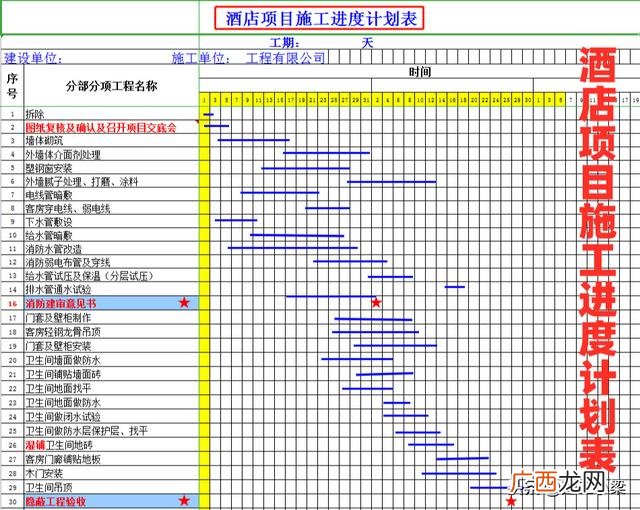Viewport: 640px width, 510px height.
Task: Click the red star beside 隐蔽工程验收
Action: [x=184, y=500]
